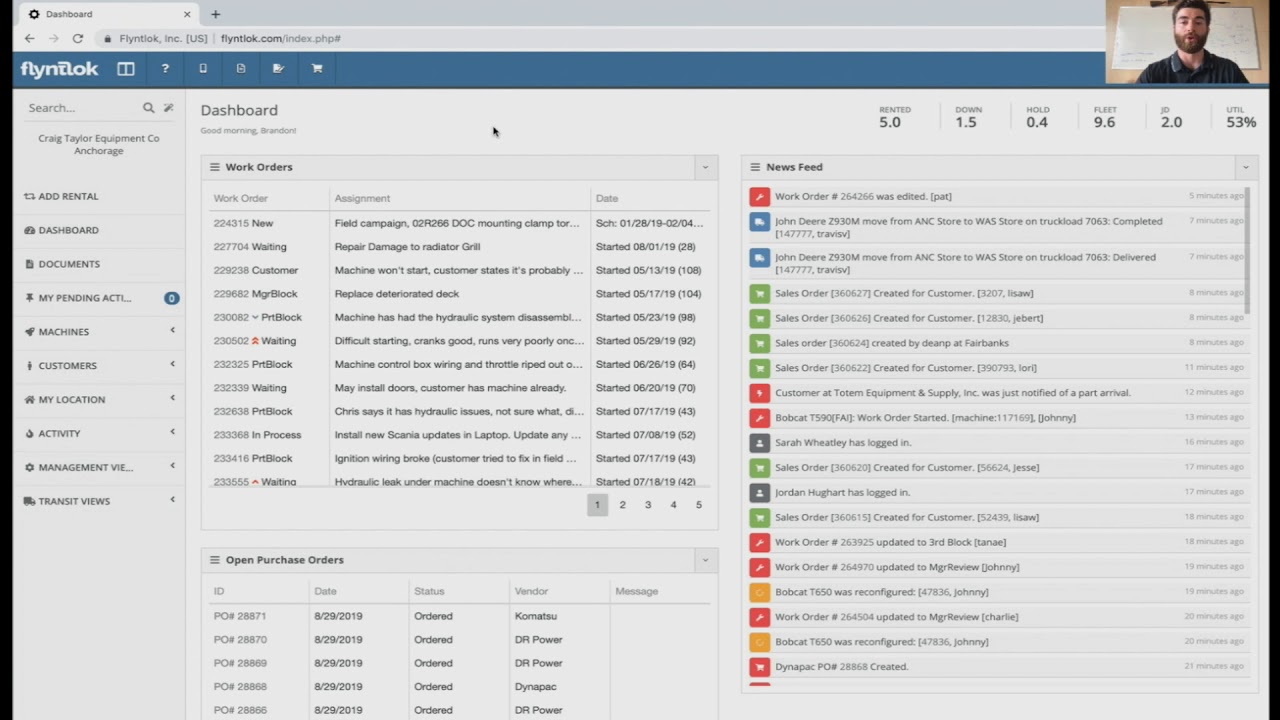
Task: Click the mobile device icon in the toolbar
Action: pyautogui.click(x=203, y=68)
